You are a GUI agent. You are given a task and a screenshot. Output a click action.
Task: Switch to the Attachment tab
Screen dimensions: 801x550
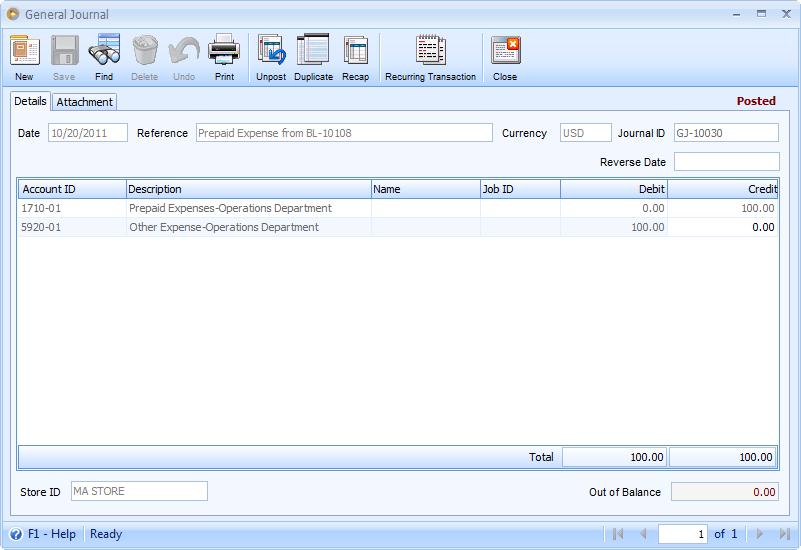[84, 102]
